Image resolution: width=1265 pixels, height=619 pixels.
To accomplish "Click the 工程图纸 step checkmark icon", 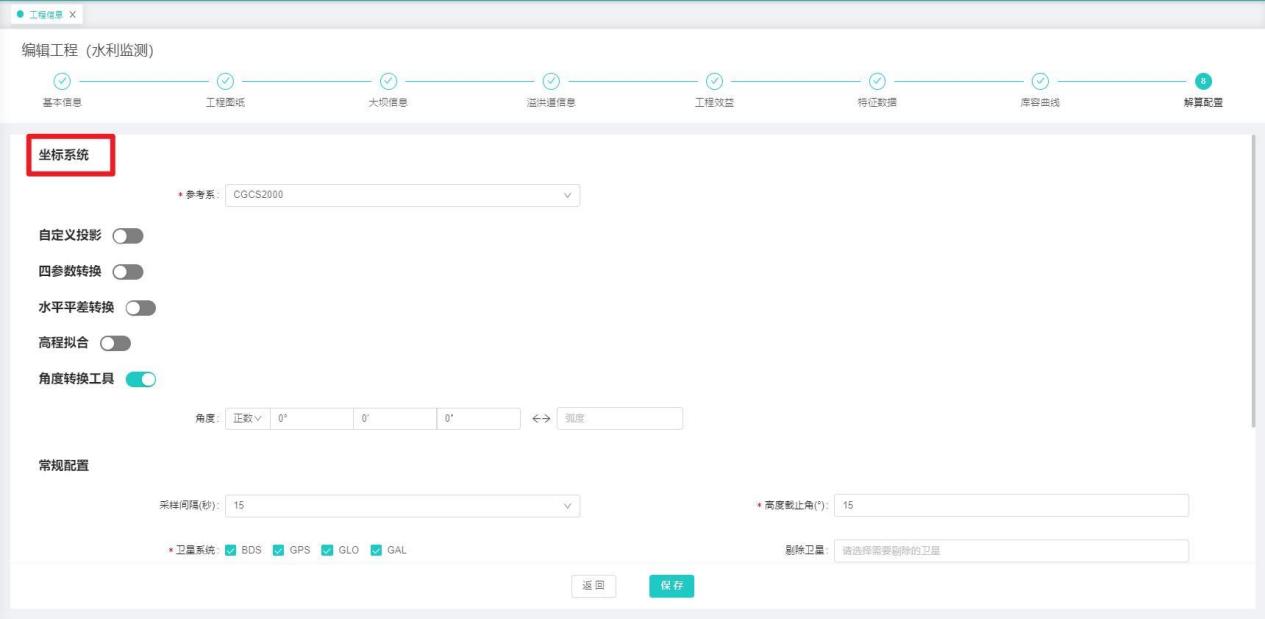I will (225, 81).
